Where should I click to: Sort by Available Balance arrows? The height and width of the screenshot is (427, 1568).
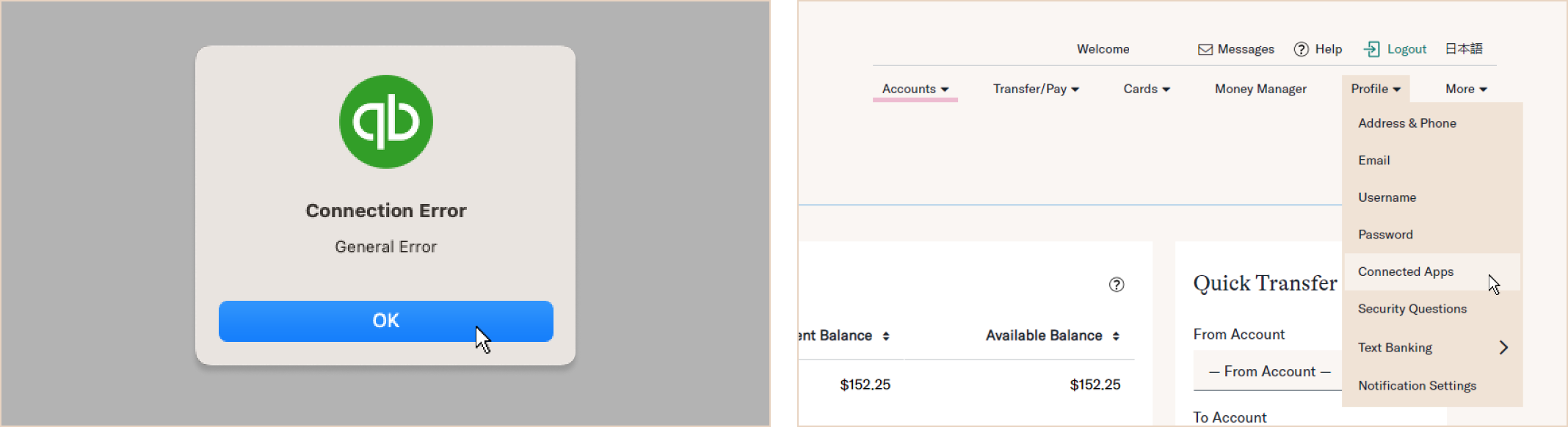click(1116, 336)
